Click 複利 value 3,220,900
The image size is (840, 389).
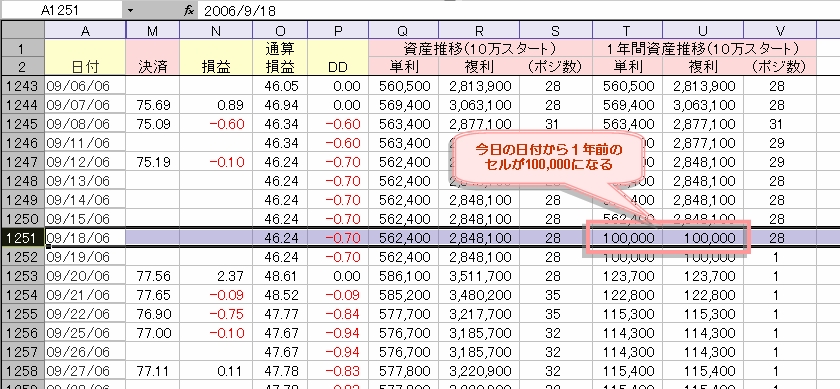pos(479,371)
